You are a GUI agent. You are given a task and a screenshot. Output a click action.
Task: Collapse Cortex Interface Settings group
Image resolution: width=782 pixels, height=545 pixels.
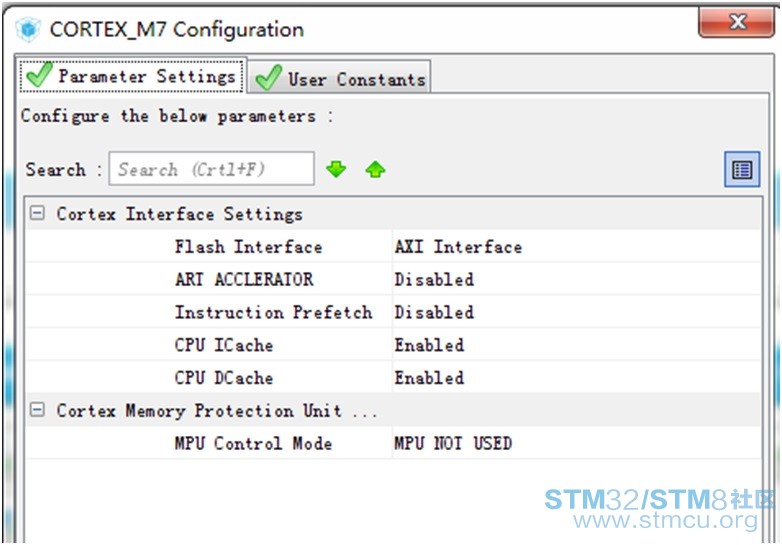[x=36, y=213]
